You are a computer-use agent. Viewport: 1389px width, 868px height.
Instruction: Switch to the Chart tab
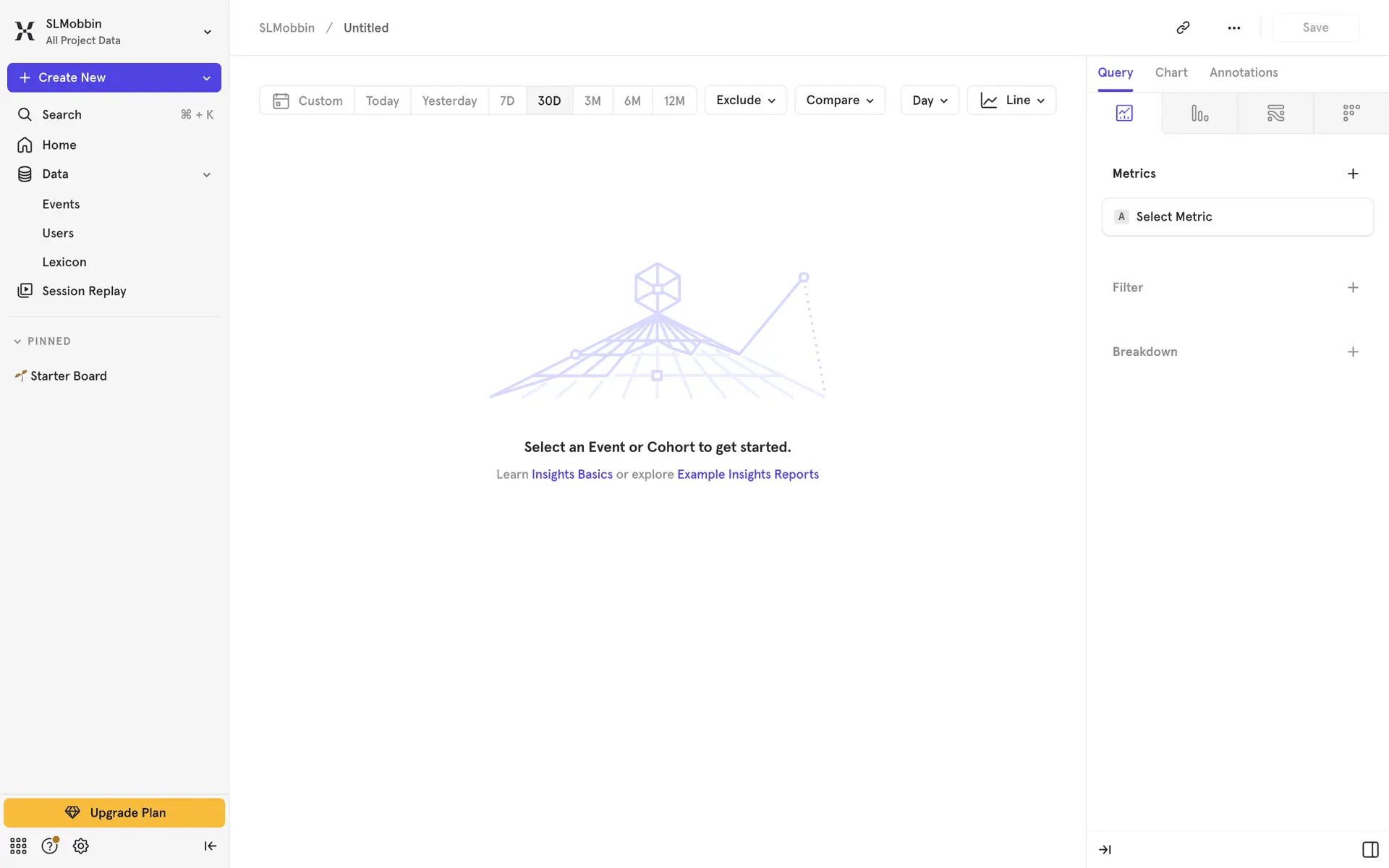pos(1171,72)
